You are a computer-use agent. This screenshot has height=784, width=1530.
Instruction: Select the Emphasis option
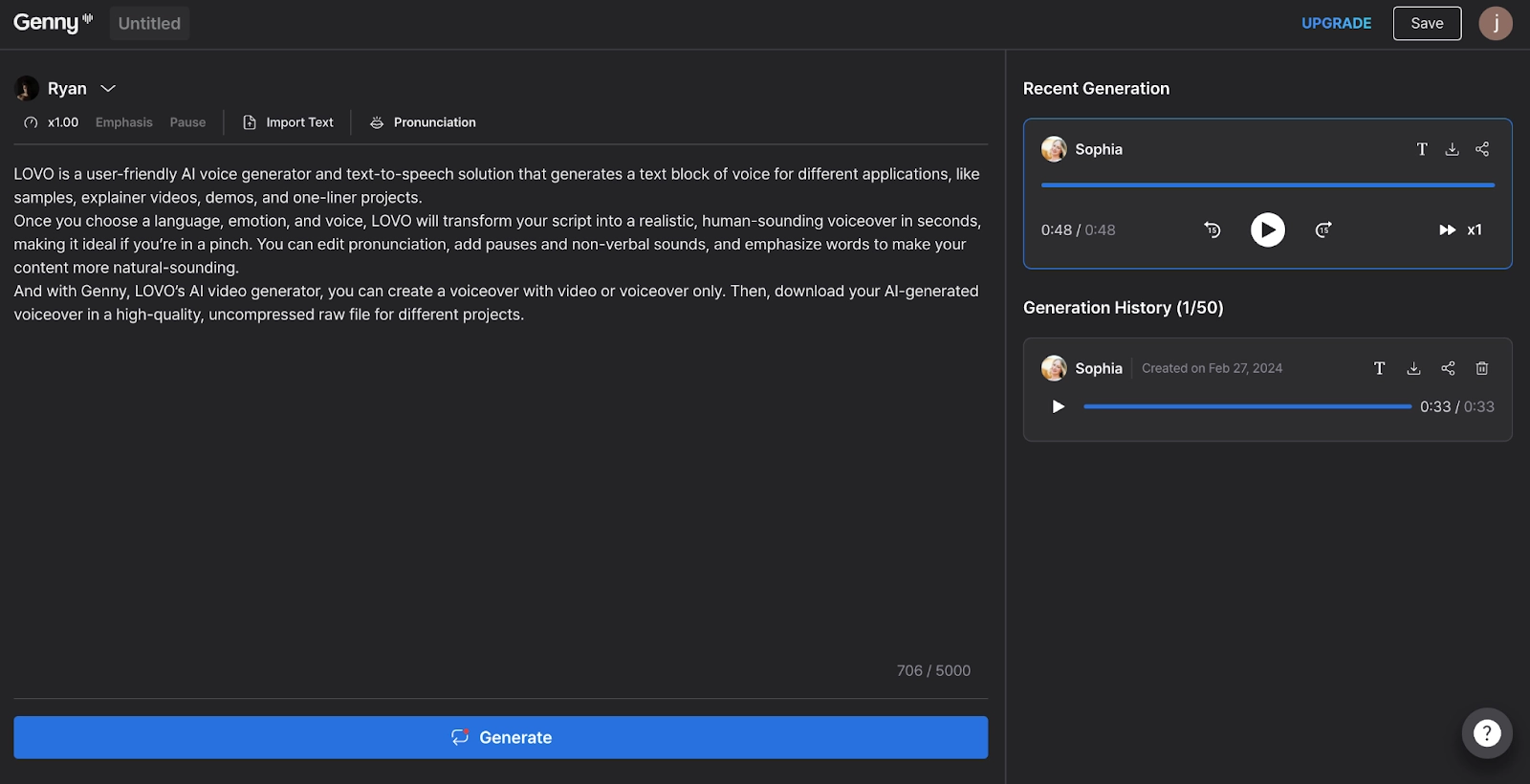pos(124,122)
